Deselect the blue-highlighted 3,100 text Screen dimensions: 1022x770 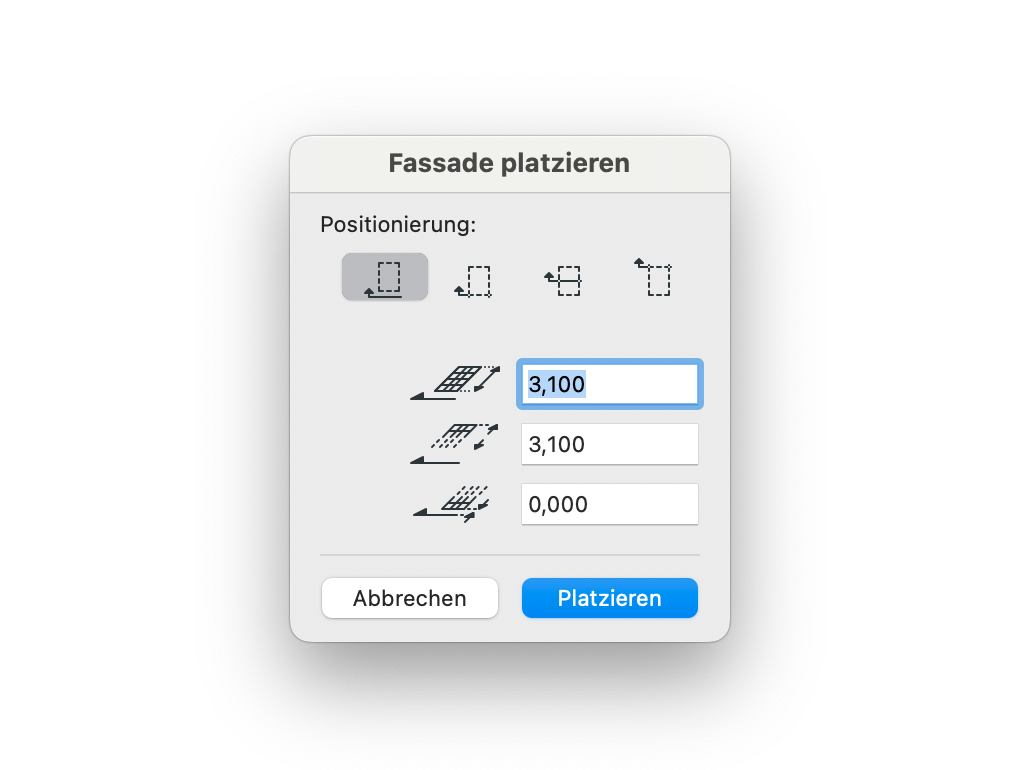[557, 384]
